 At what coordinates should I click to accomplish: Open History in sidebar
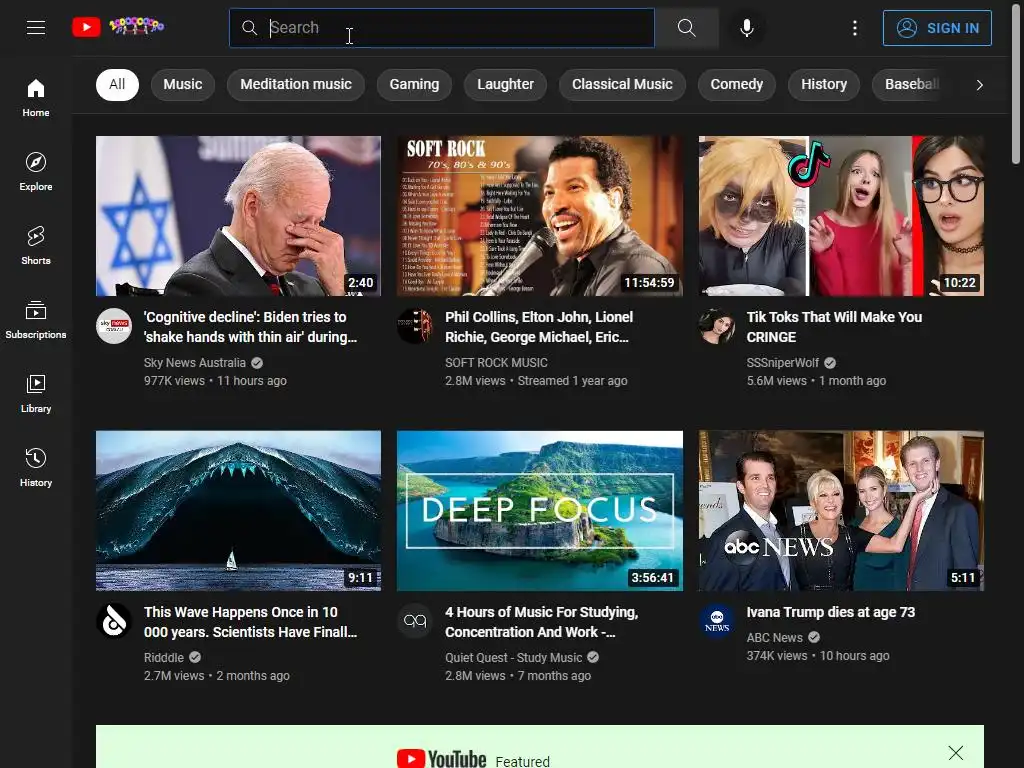click(36, 467)
